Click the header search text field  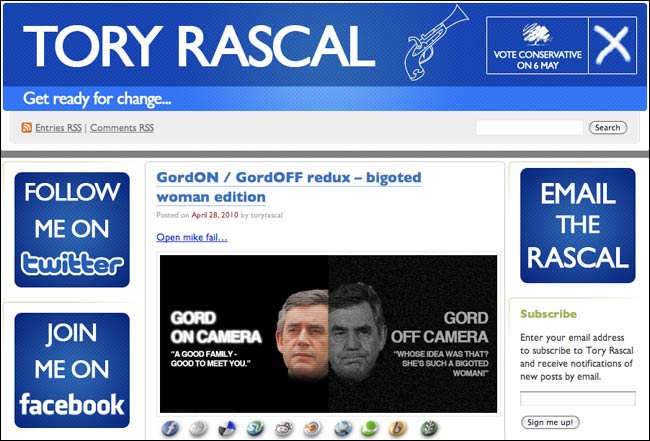coord(529,128)
